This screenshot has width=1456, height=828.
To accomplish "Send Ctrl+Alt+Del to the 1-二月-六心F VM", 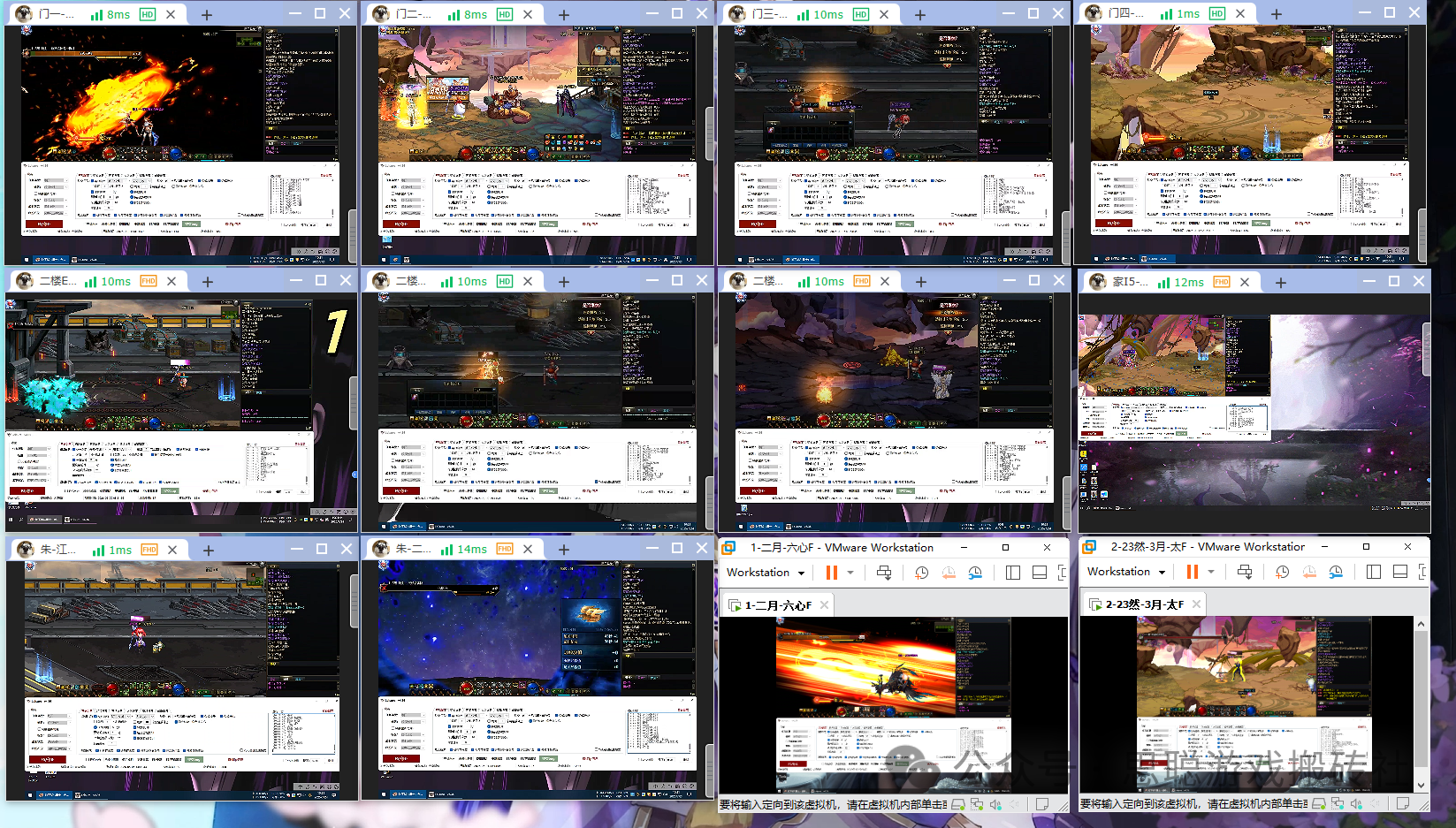I will (x=883, y=573).
